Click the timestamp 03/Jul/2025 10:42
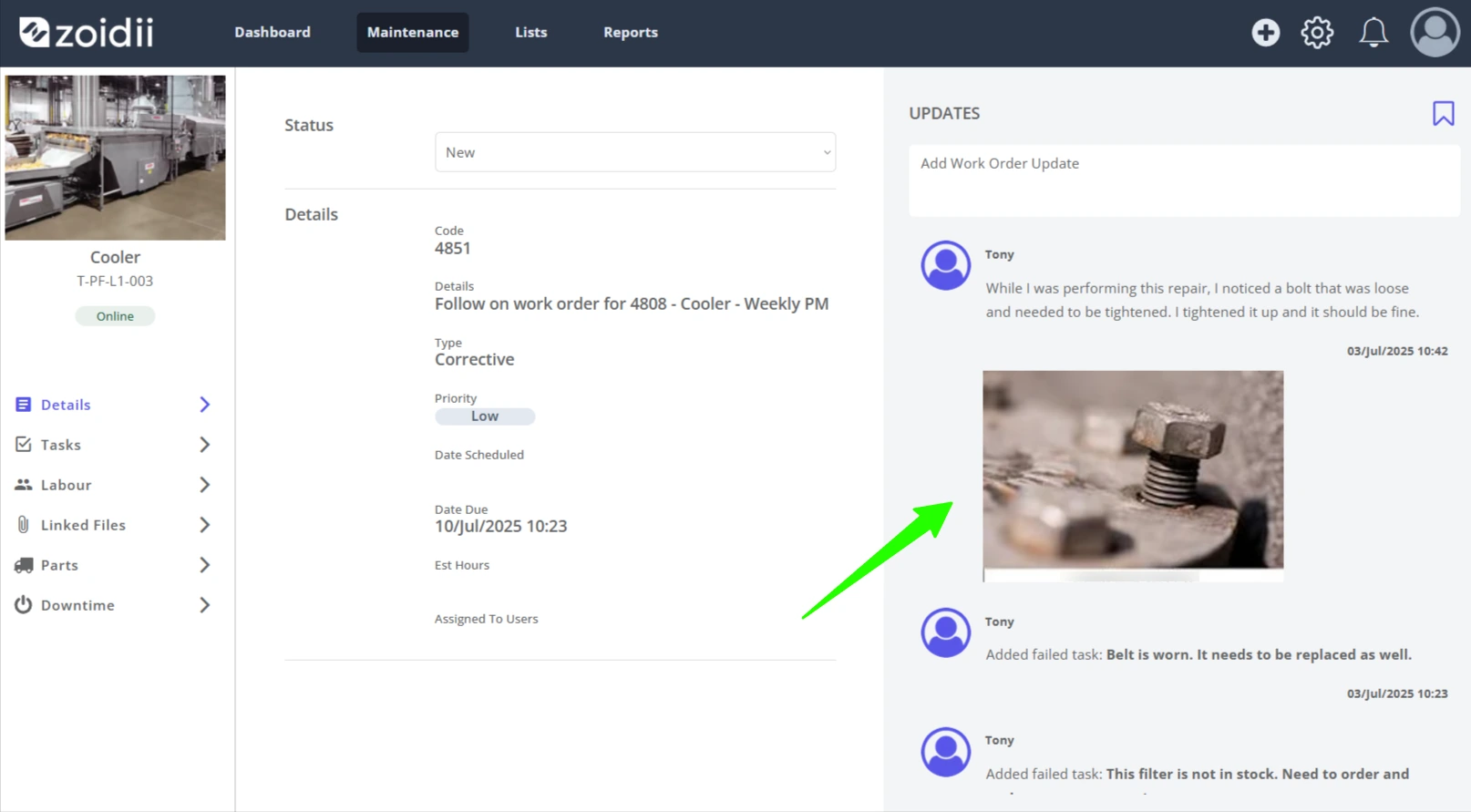This screenshot has height=812, width=1471. [x=1397, y=351]
